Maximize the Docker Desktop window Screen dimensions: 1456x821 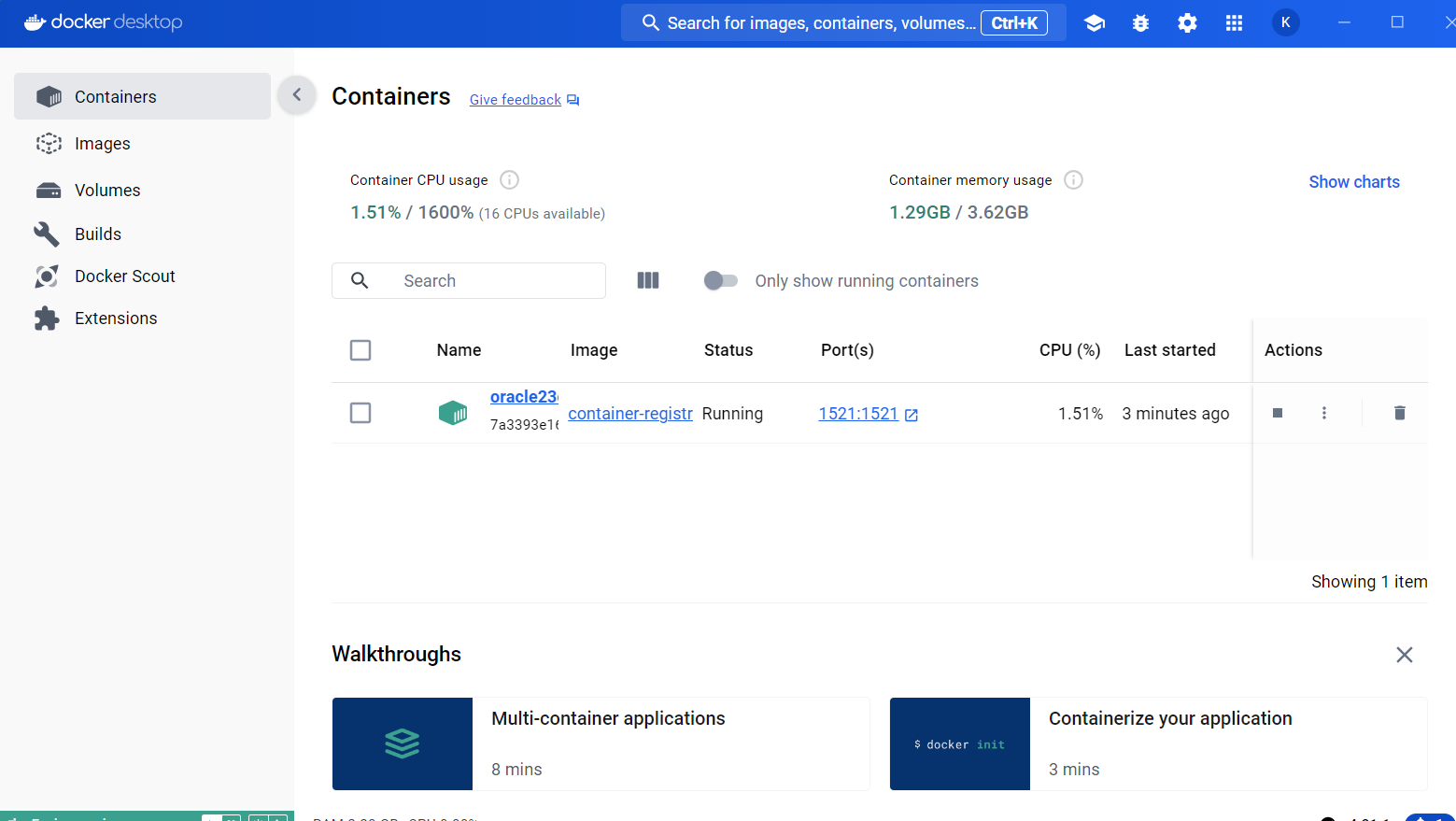click(1397, 22)
